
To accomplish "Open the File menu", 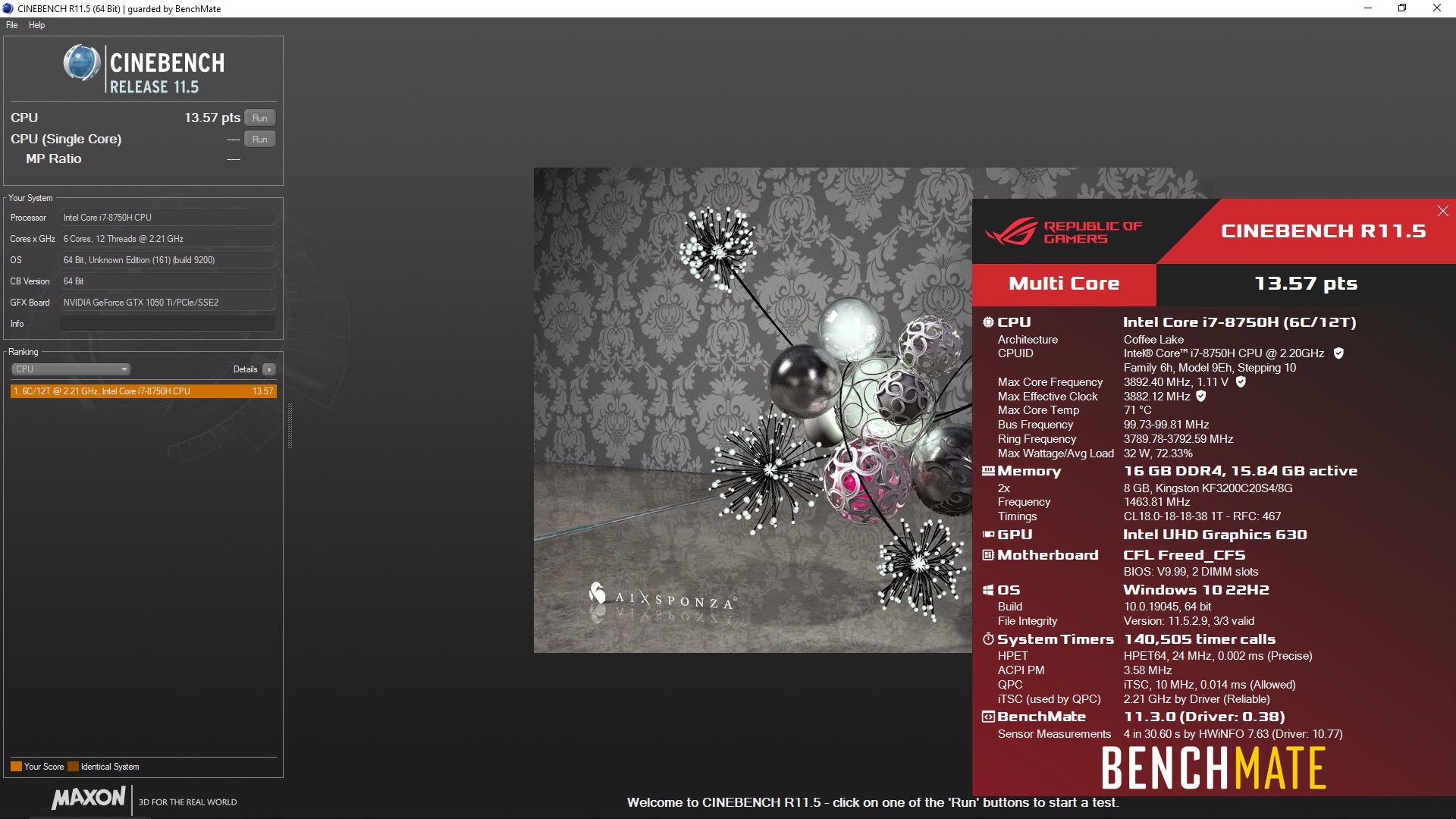I will pyautogui.click(x=11, y=25).
